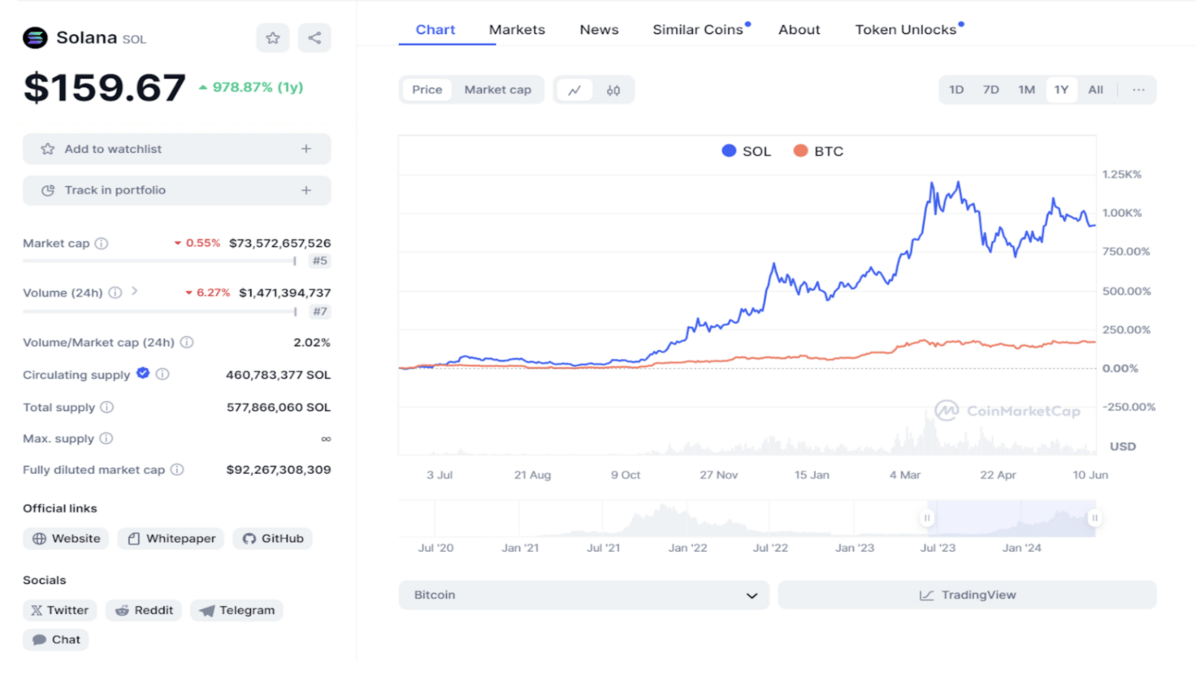Open the Markets tab
The image size is (1200, 675).
pyautogui.click(x=517, y=30)
